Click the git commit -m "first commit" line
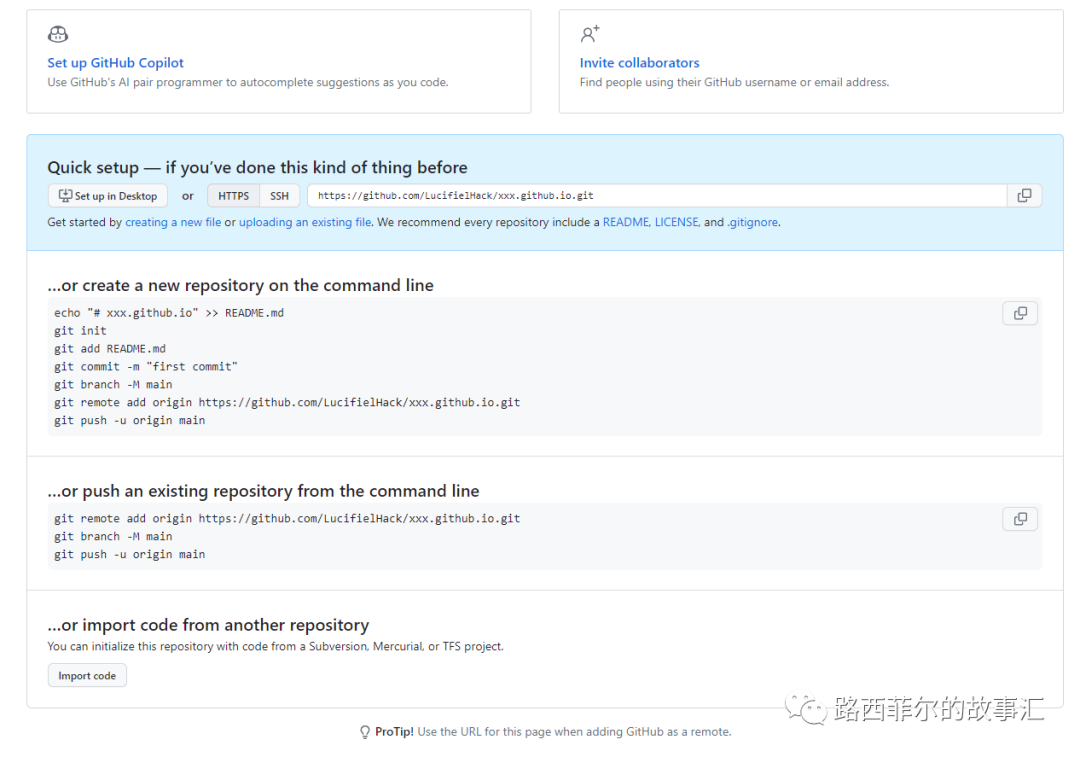This screenshot has height=757, width=1080. click(146, 366)
